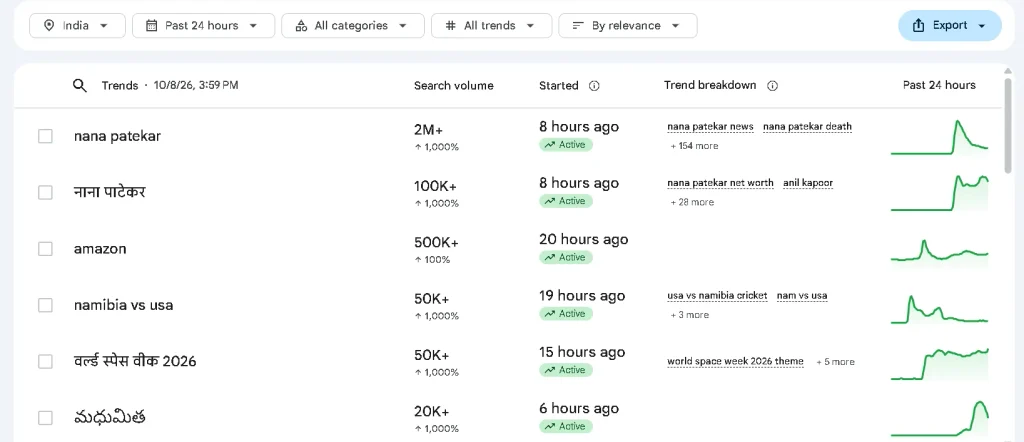Click the location pin icon in India filter
The image size is (1024, 442).
(48, 25)
